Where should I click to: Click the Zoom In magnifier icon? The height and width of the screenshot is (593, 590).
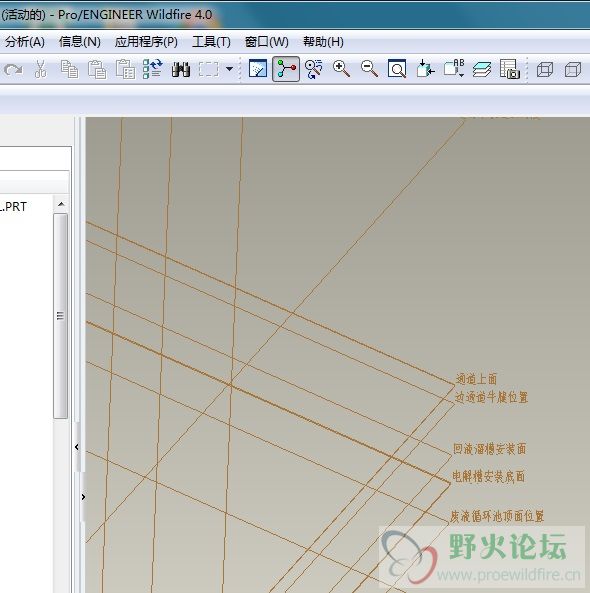341,69
